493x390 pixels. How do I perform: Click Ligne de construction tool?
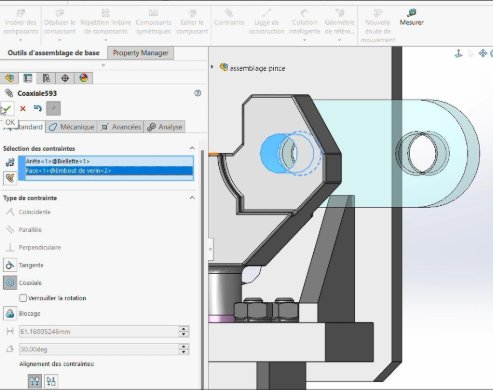coord(266,22)
